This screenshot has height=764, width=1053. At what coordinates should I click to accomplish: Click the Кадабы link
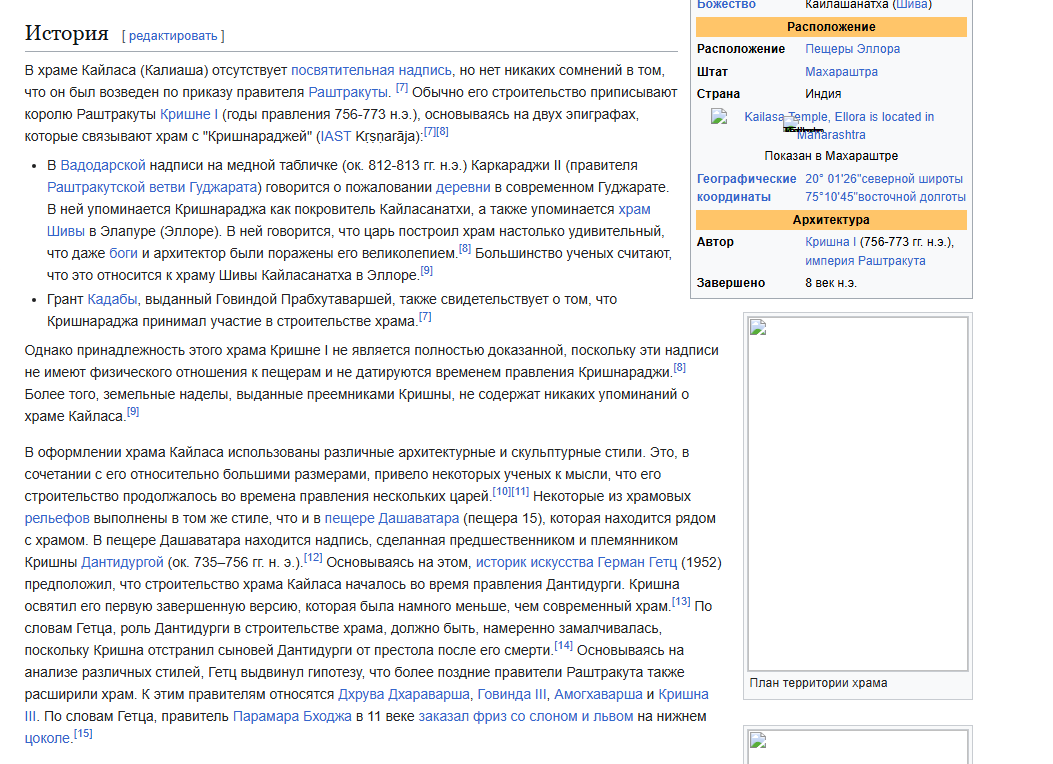(112, 299)
